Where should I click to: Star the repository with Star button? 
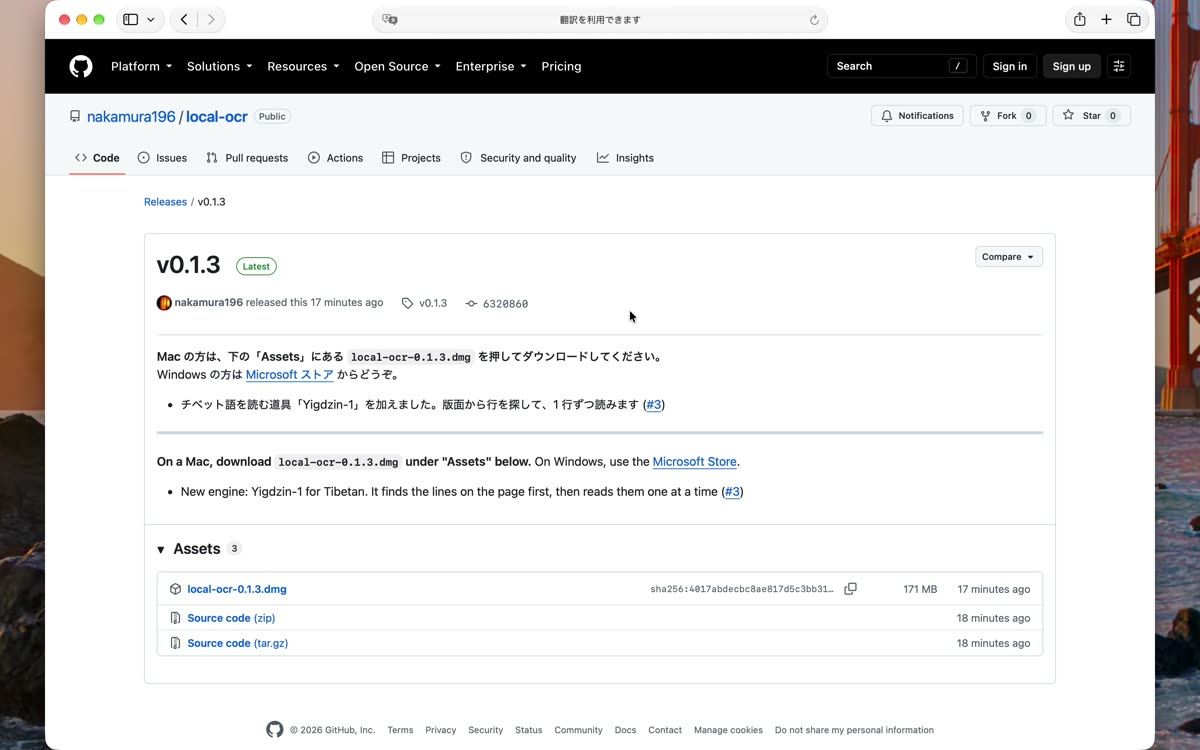[x=1091, y=116]
